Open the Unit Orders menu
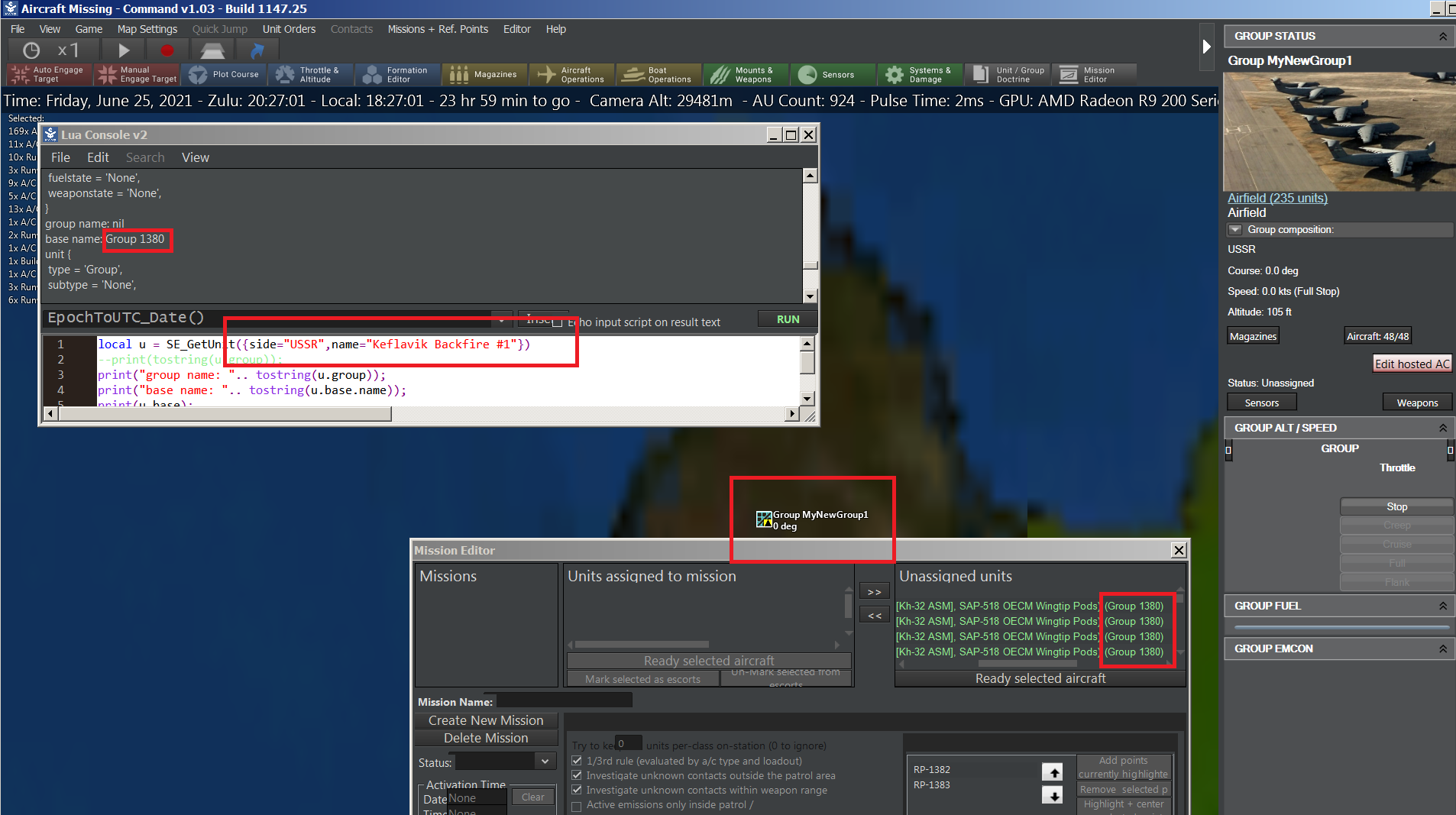This screenshot has width=1456, height=815. click(289, 29)
